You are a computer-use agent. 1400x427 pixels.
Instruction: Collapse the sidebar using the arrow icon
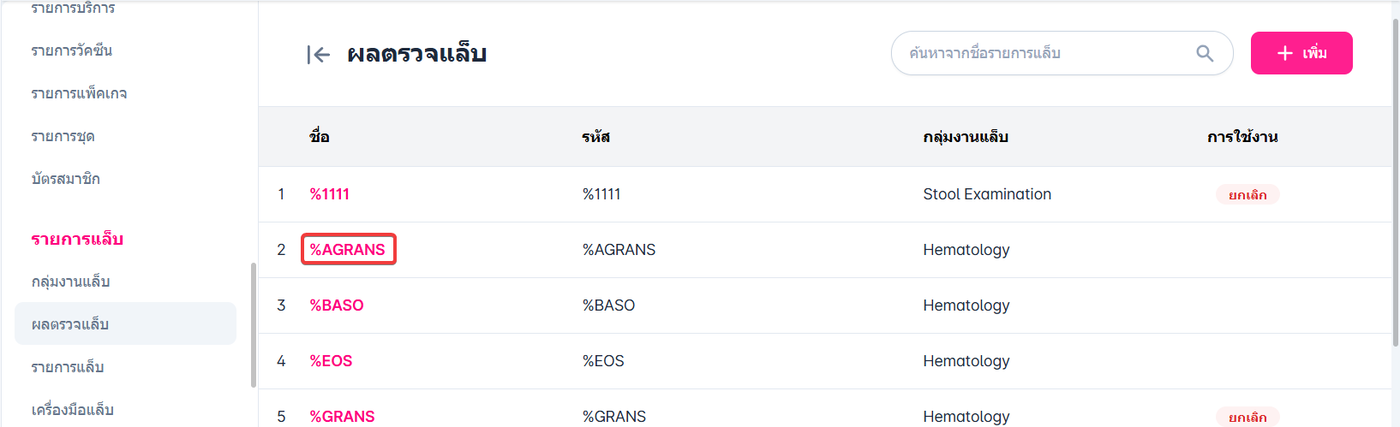(x=318, y=55)
